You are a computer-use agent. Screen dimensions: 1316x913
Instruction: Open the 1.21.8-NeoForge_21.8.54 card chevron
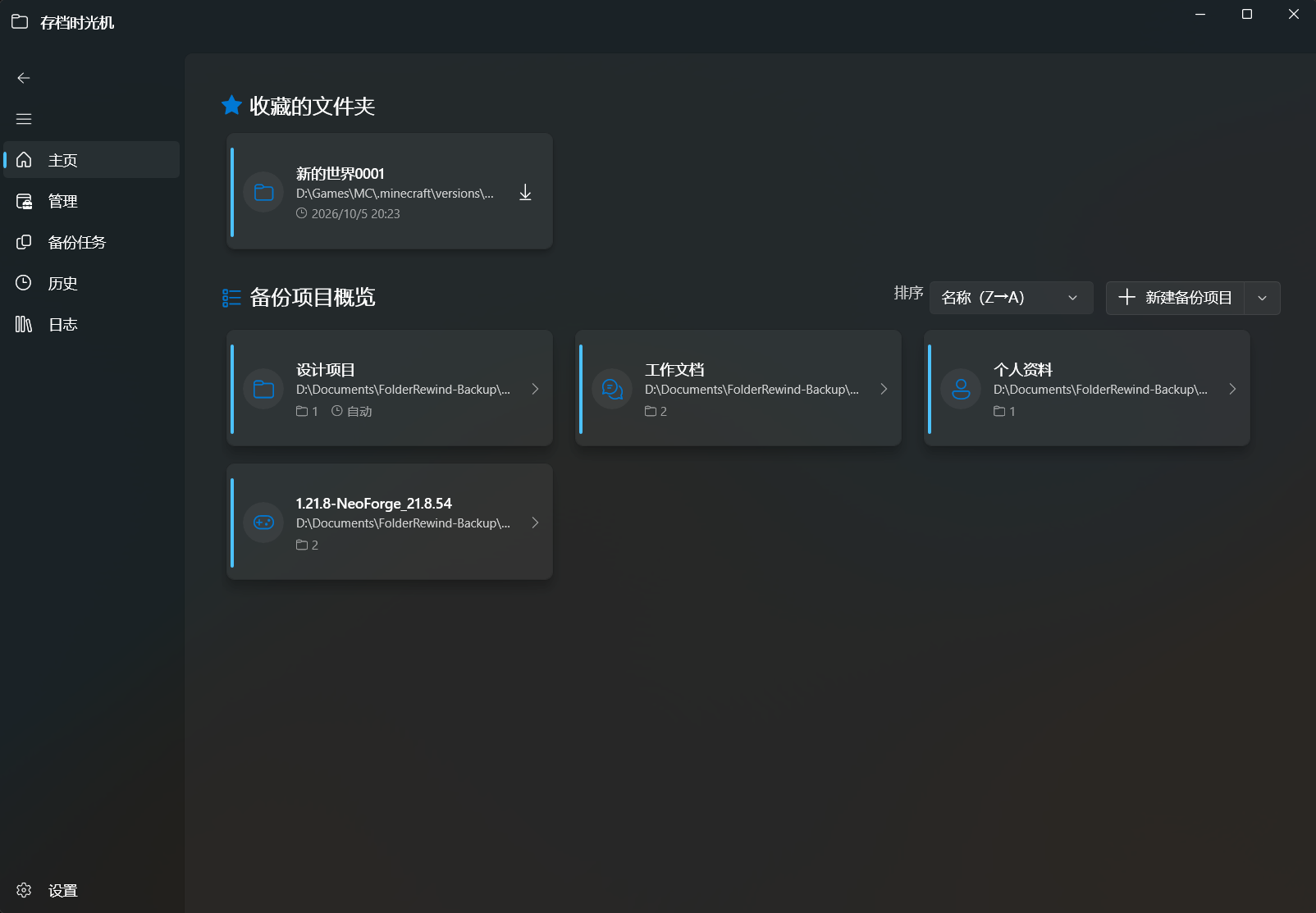[x=535, y=523]
